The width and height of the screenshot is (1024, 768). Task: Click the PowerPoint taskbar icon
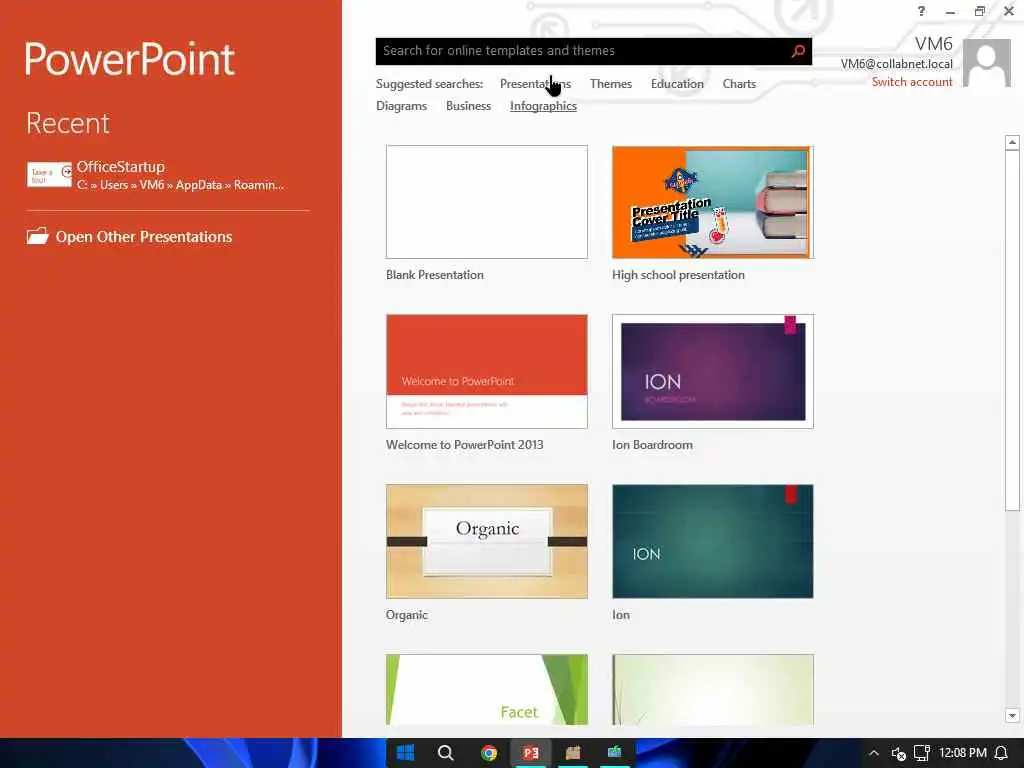530,752
